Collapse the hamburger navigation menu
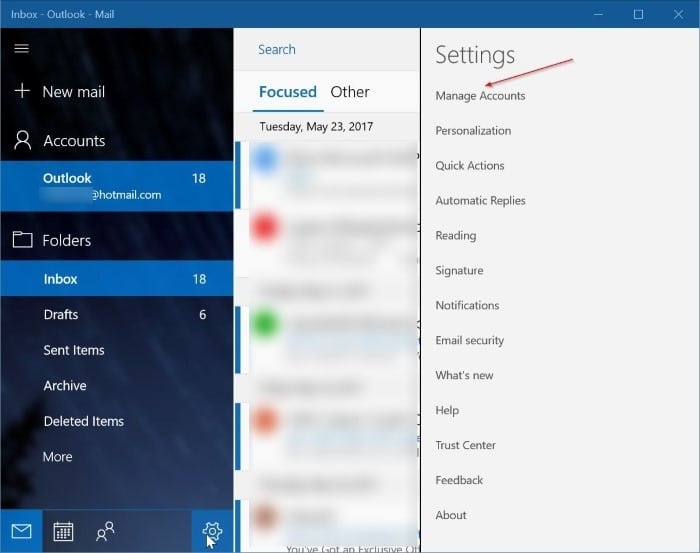 (21, 48)
